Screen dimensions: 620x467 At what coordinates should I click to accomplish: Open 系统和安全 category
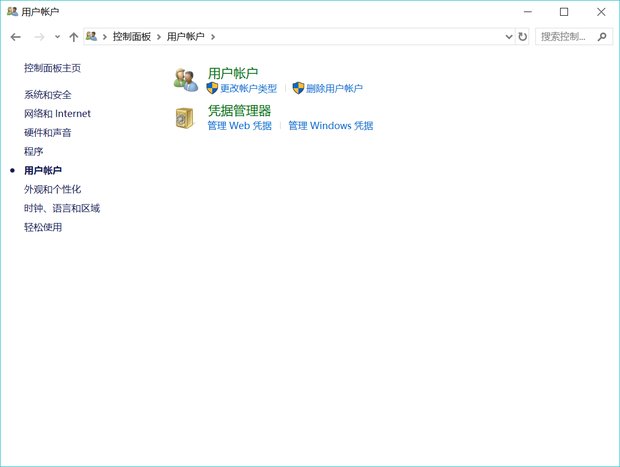[x=48, y=95]
